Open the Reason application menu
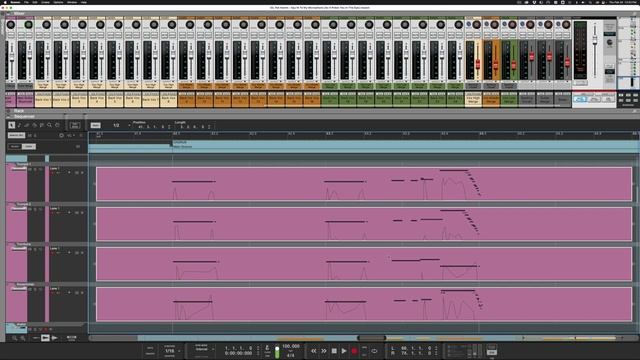The image size is (640, 360). pyautogui.click(x=15, y=2)
